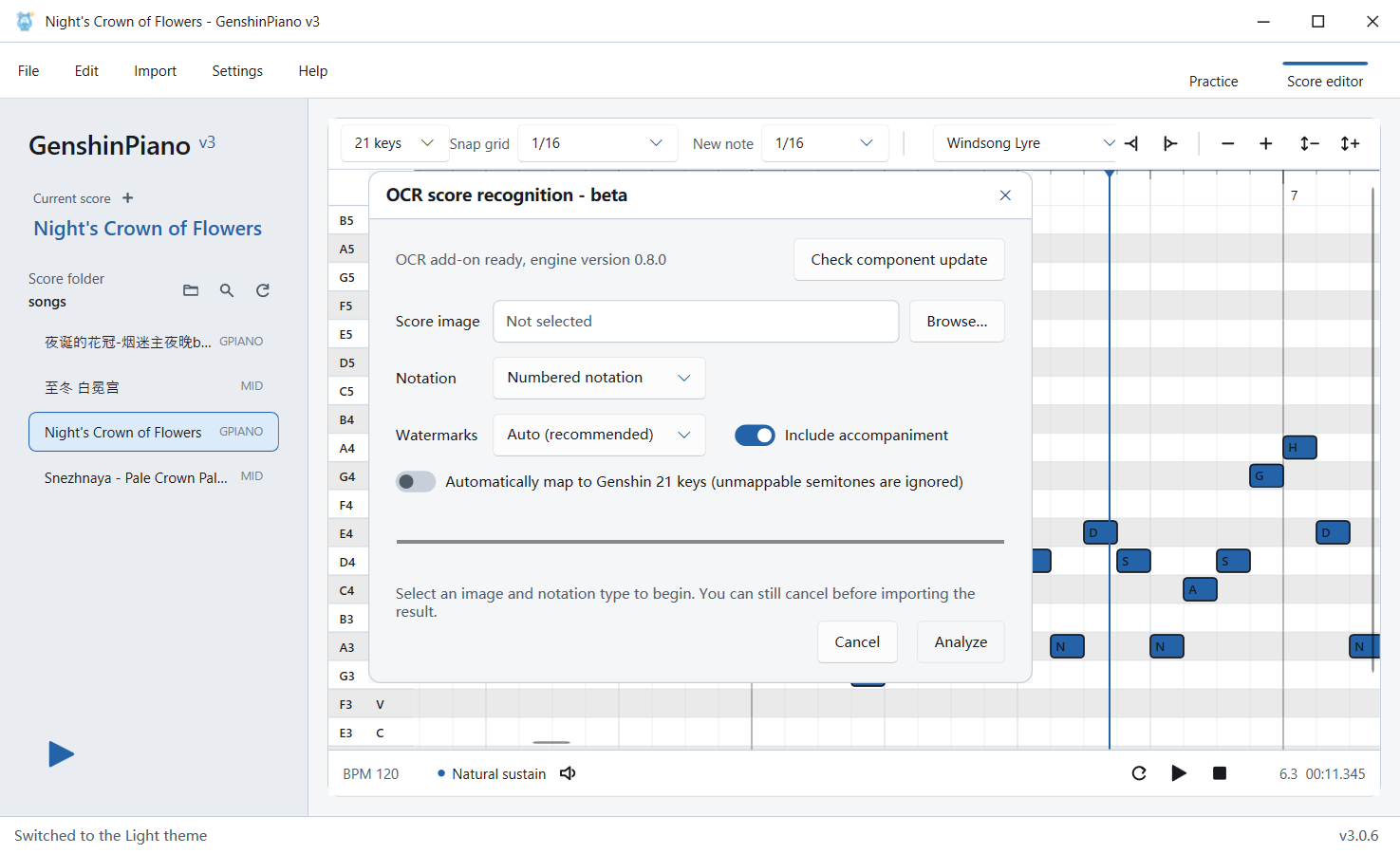This screenshot has height=854, width=1400.
Task: Click Browse... to pick a score image
Action: 957,322
